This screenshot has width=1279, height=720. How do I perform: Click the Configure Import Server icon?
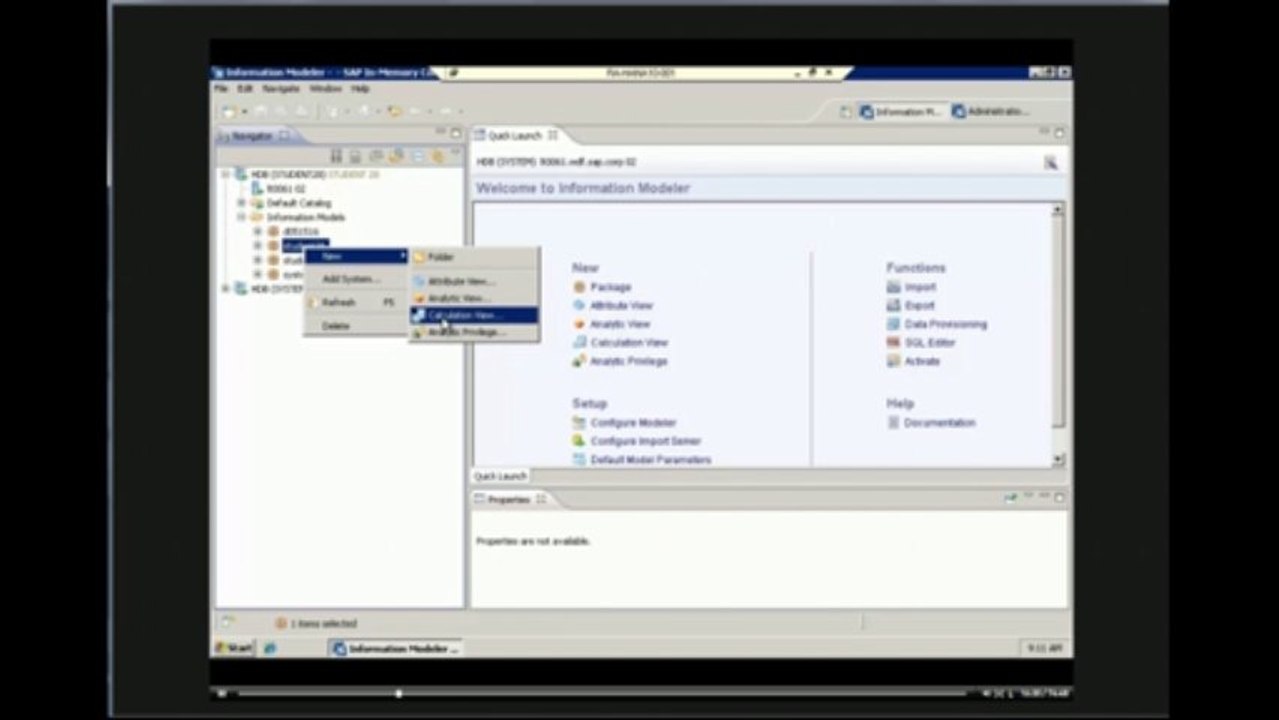click(579, 441)
